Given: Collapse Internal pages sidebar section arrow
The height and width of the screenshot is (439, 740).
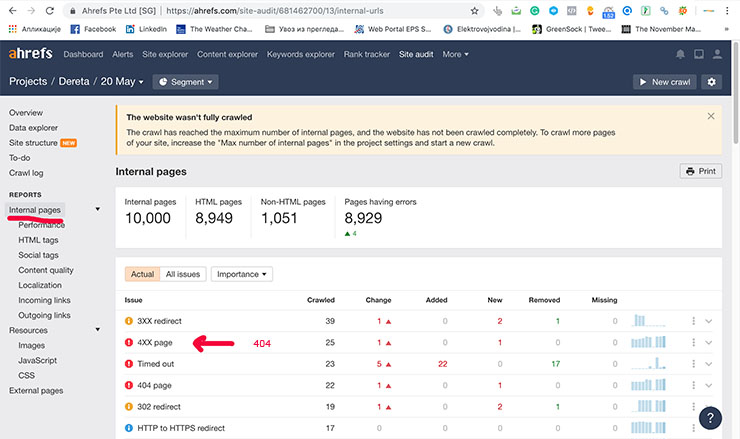Looking at the screenshot, I should (98, 209).
